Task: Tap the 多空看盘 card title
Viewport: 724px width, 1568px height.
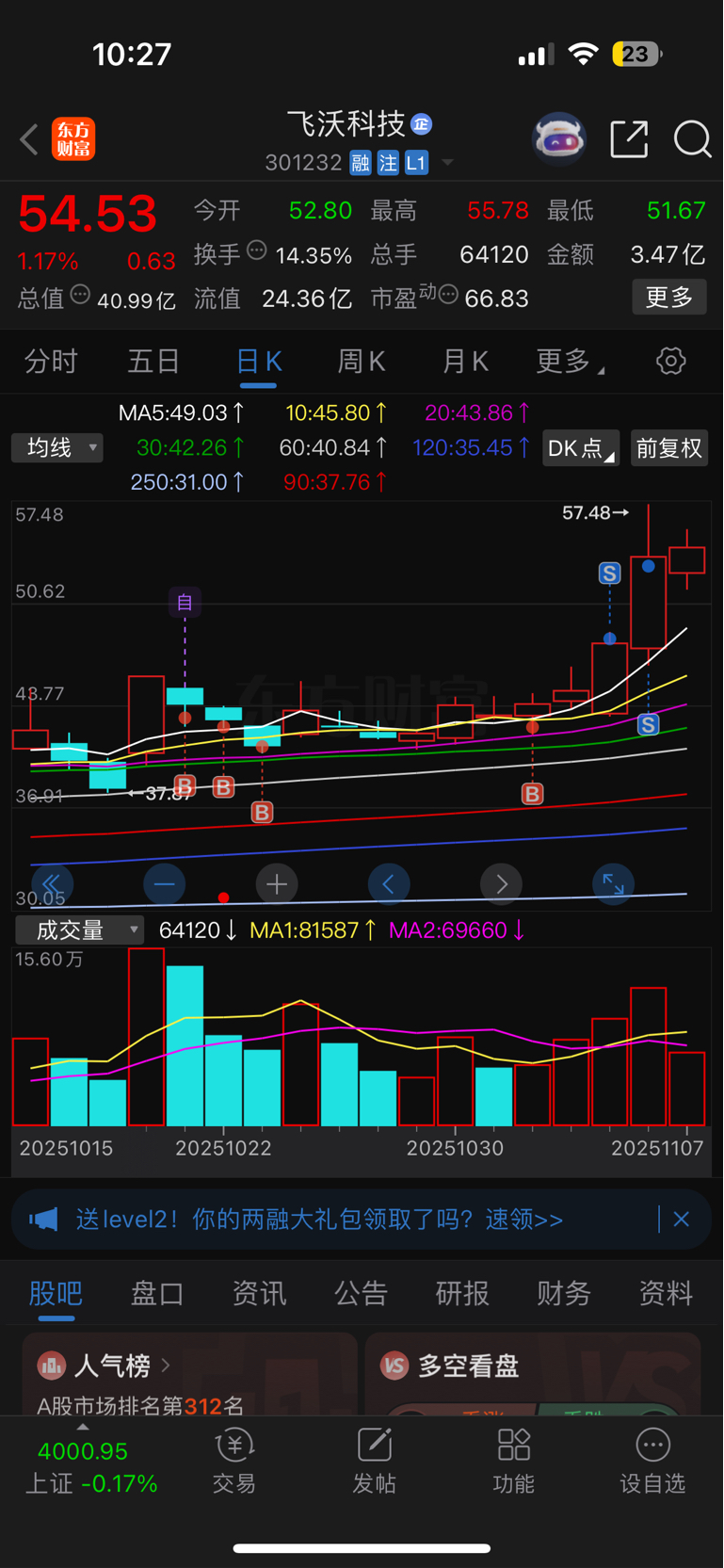Action: (x=468, y=1365)
